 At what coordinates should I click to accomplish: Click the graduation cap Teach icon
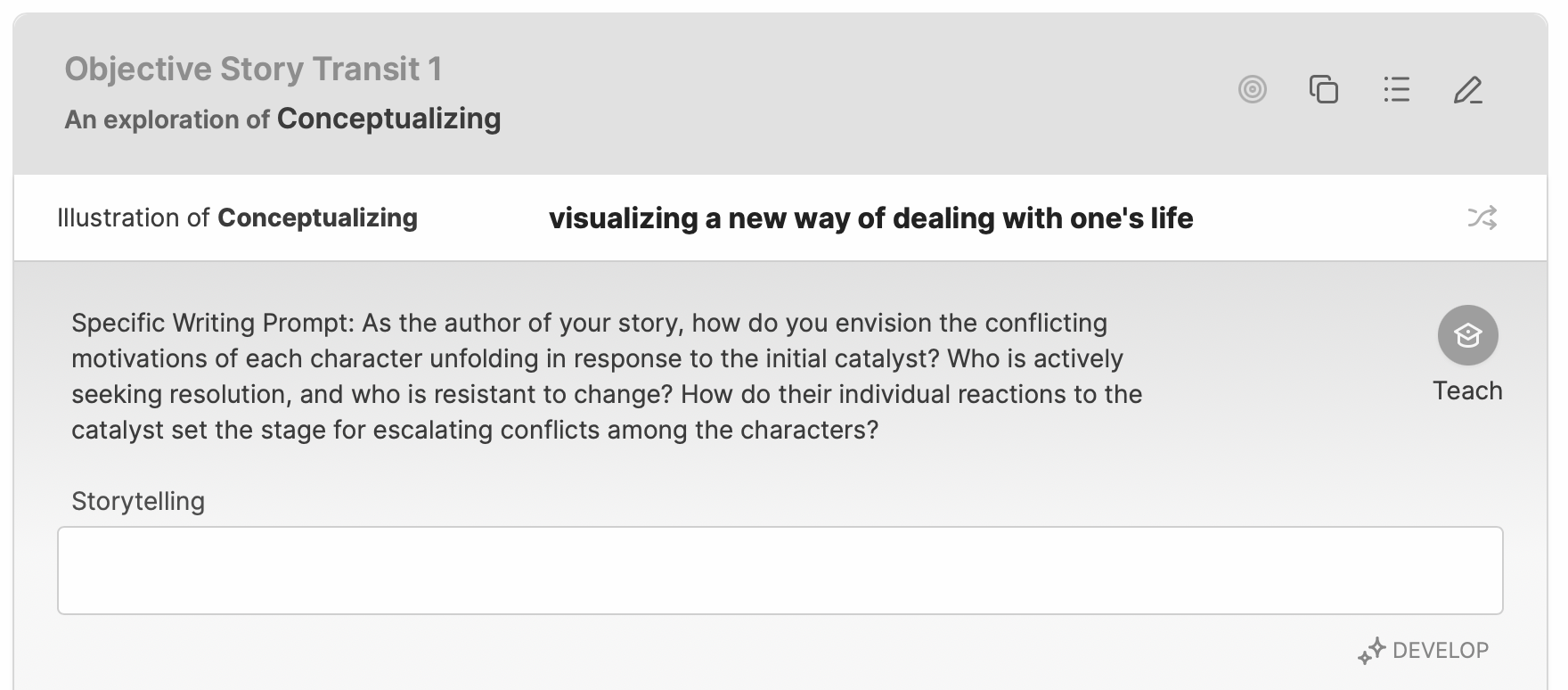coord(1467,335)
